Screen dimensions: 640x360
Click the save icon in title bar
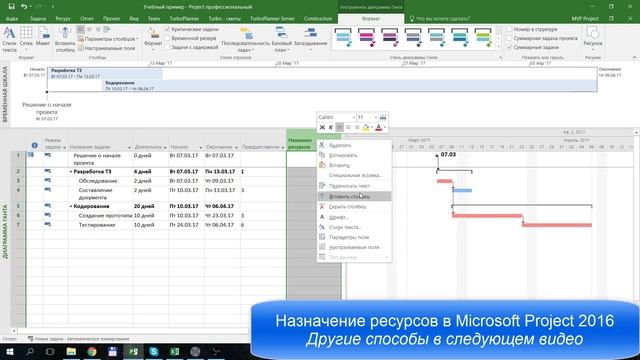[x=11, y=7]
